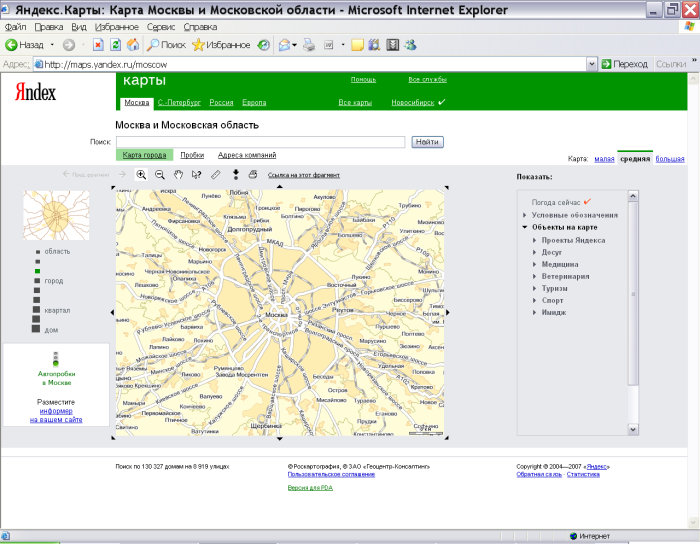Viewport: 700px width, 544px height.
Task: Click the objects panel scroll down arrow
Action: pyautogui.click(x=633, y=429)
